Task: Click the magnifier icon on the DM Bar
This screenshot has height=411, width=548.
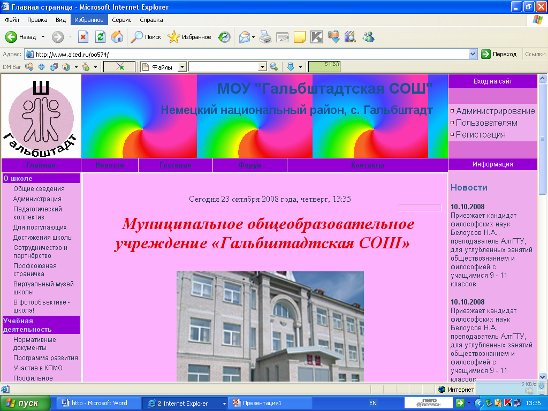Action: coord(274,66)
